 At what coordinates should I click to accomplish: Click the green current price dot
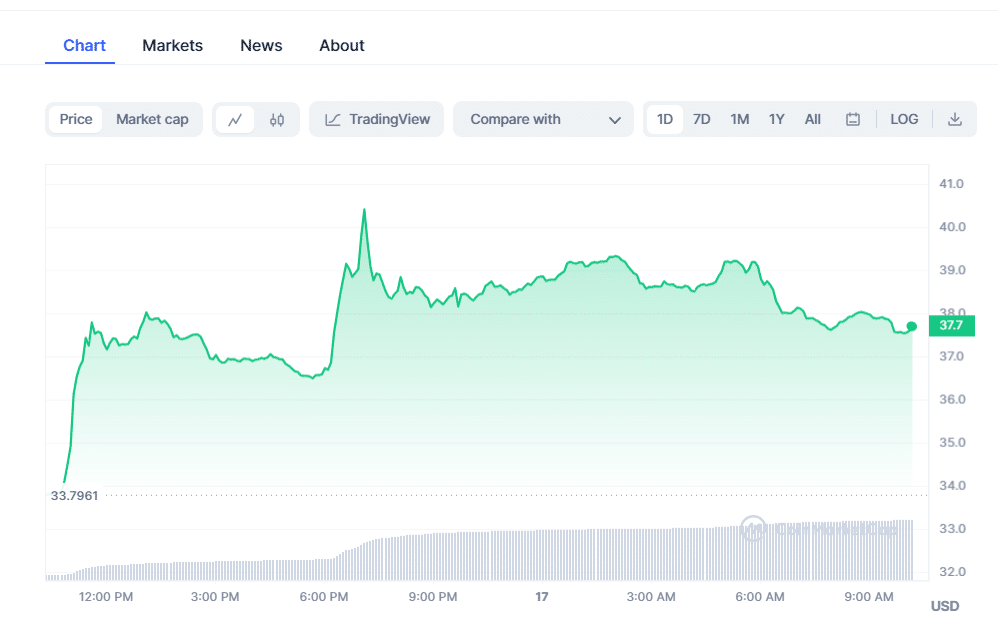(911, 326)
